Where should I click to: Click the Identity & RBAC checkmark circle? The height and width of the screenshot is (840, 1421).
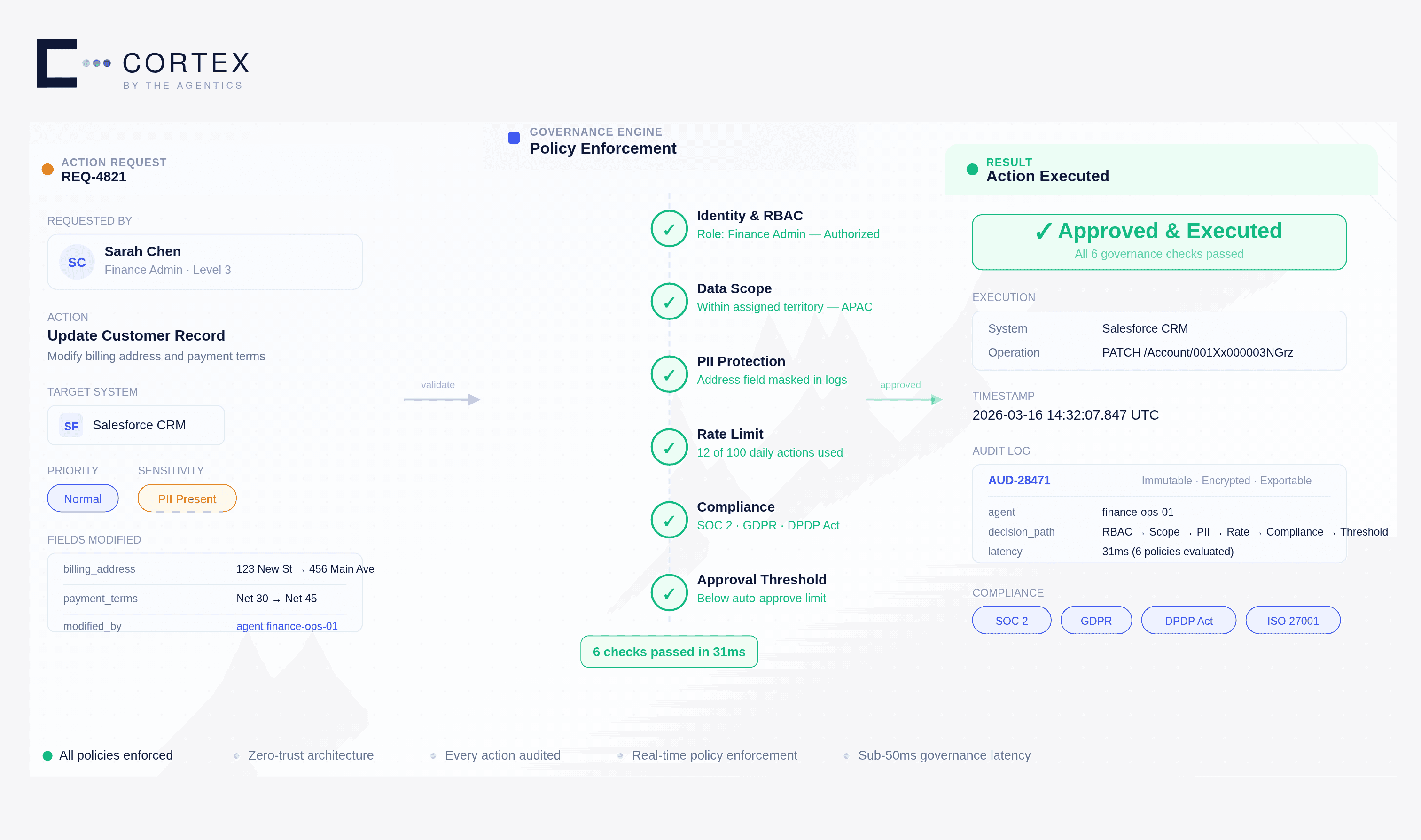point(669,229)
